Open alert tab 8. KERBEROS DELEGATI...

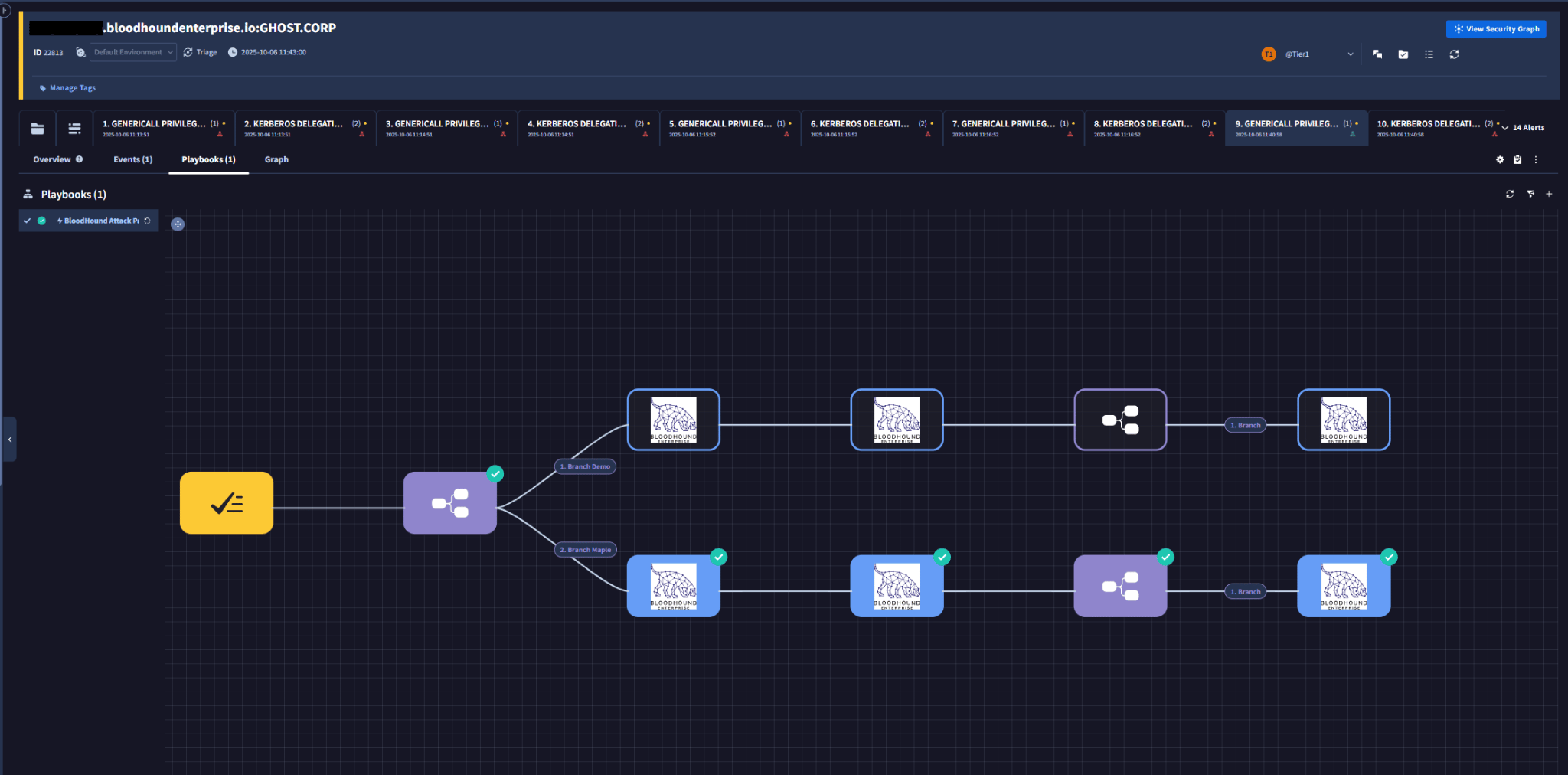pyautogui.click(x=1155, y=128)
